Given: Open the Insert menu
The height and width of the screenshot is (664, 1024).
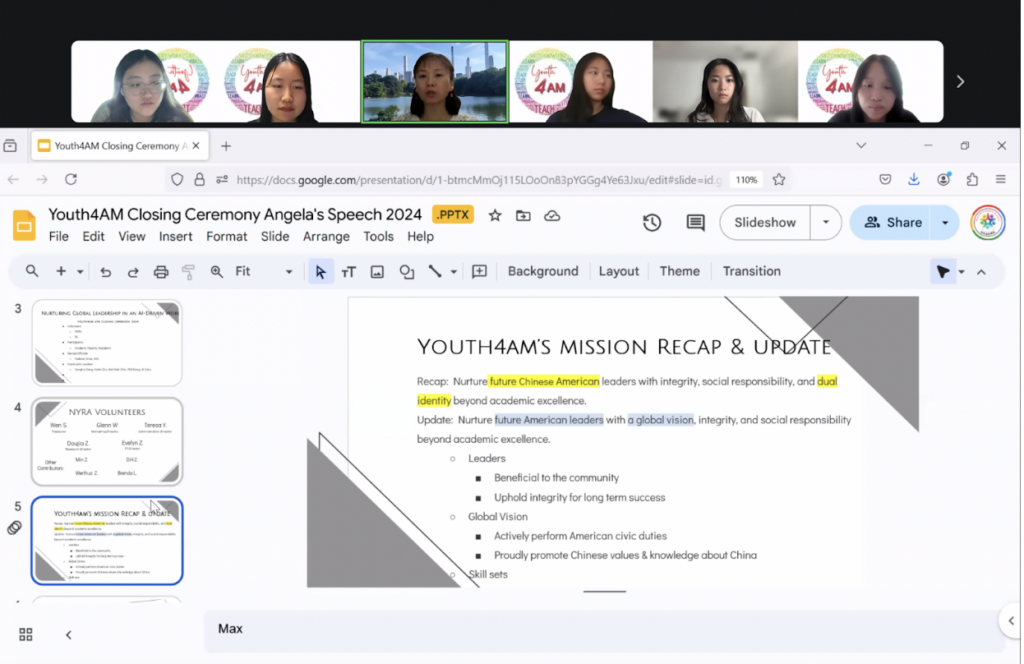Looking at the screenshot, I should tap(175, 236).
